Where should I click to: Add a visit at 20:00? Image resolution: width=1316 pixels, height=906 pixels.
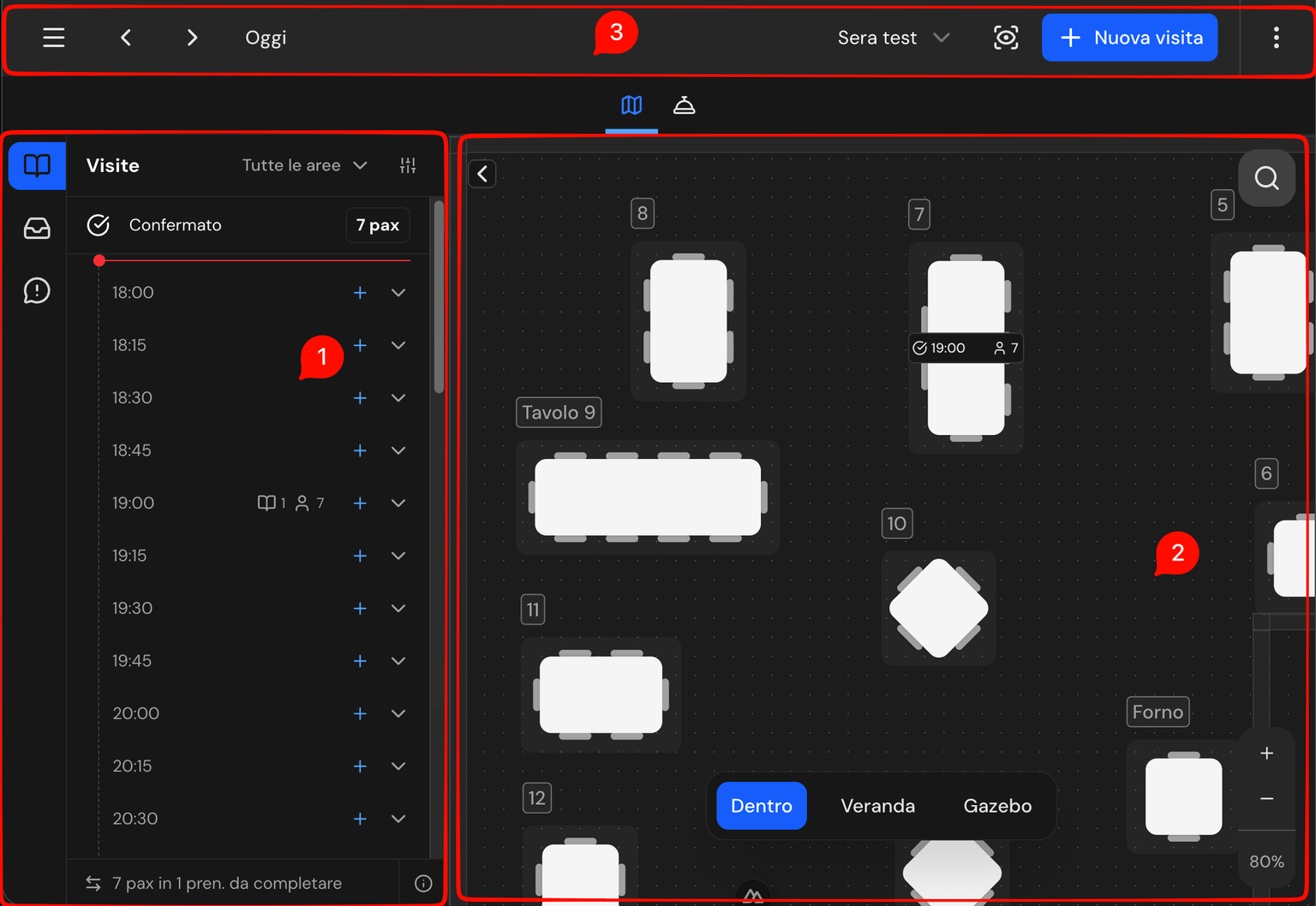point(360,714)
